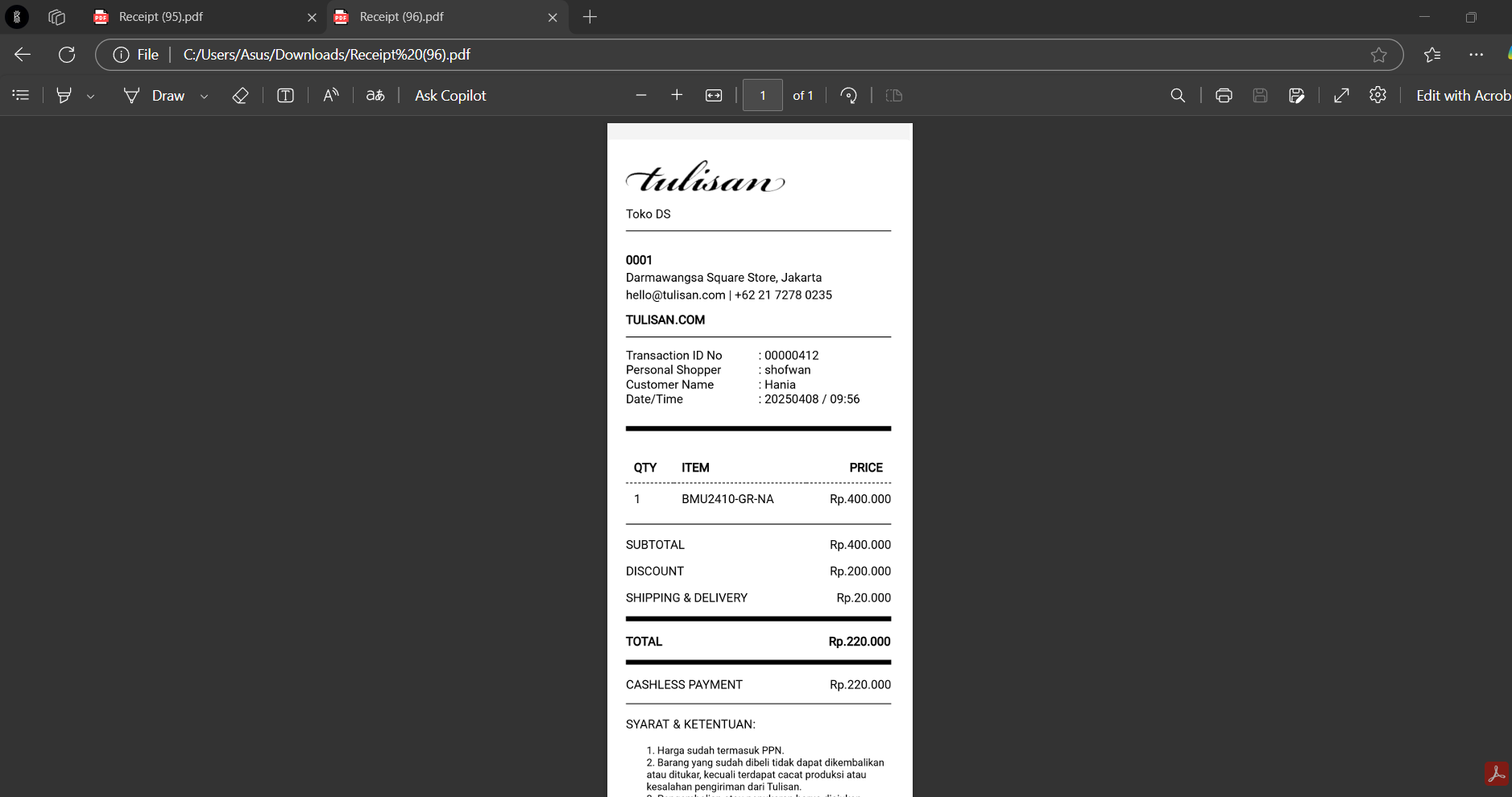Show the PDF table of contents

[x=21, y=95]
